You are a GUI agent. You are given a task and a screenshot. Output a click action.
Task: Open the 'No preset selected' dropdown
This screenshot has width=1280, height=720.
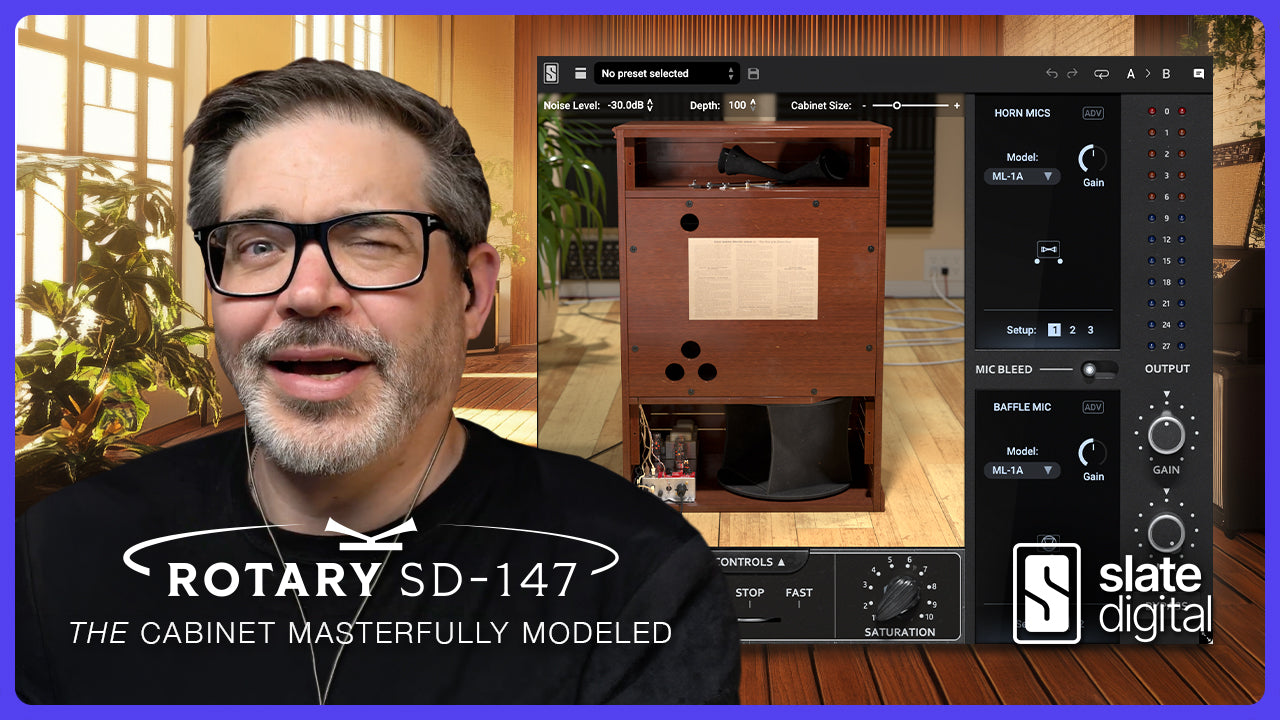point(667,73)
